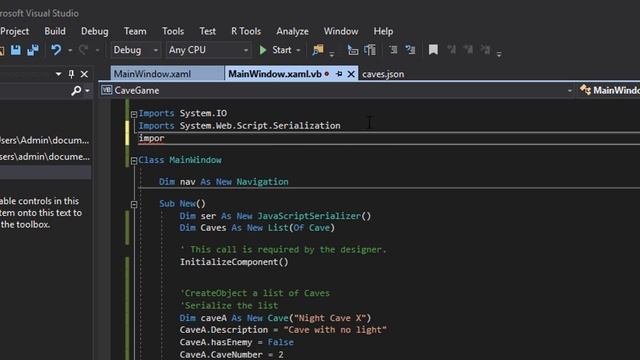Image resolution: width=640 pixels, height=360 pixels.
Task: Click the 'Imports System.IO' line
Action: (x=182, y=113)
